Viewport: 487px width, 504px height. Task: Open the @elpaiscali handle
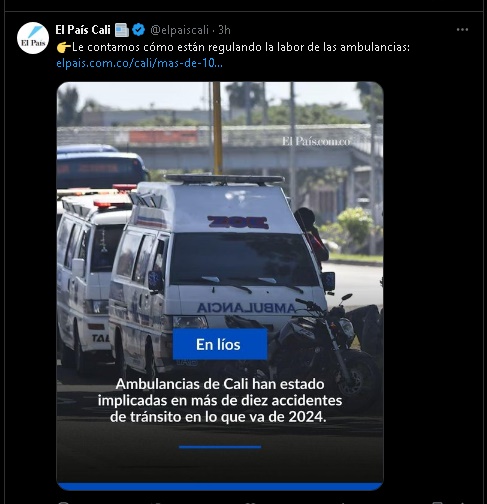coord(179,30)
